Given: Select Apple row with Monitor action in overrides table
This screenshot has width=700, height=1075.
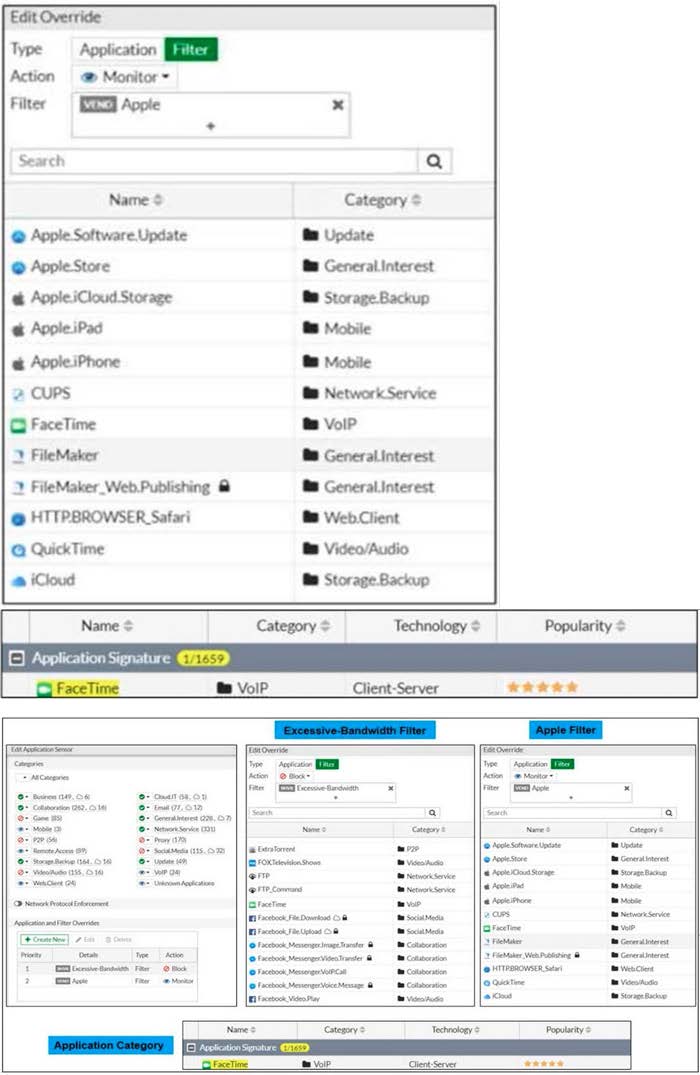Looking at the screenshot, I should [x=106, y=981].
